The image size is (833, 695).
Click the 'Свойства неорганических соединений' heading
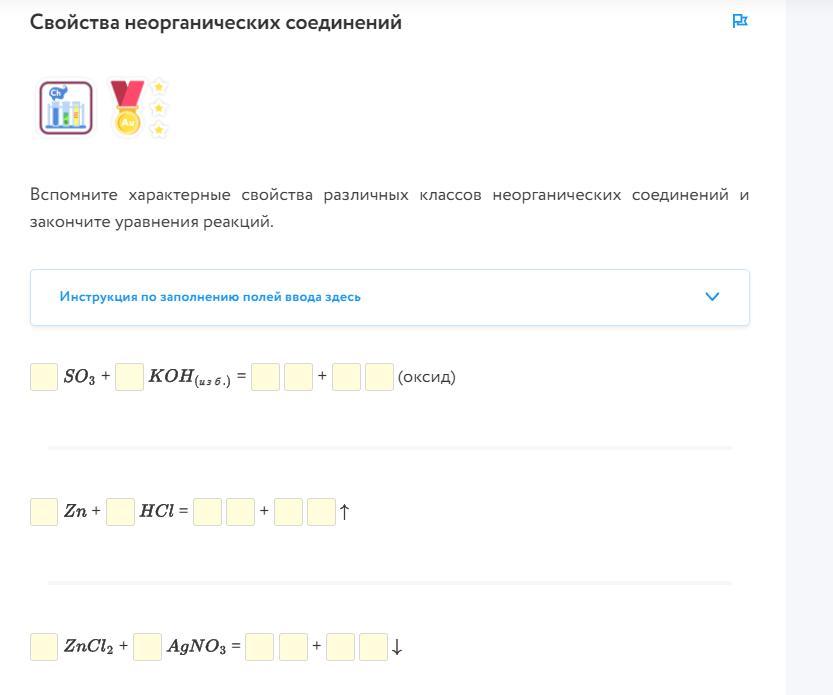coord(216,22)
